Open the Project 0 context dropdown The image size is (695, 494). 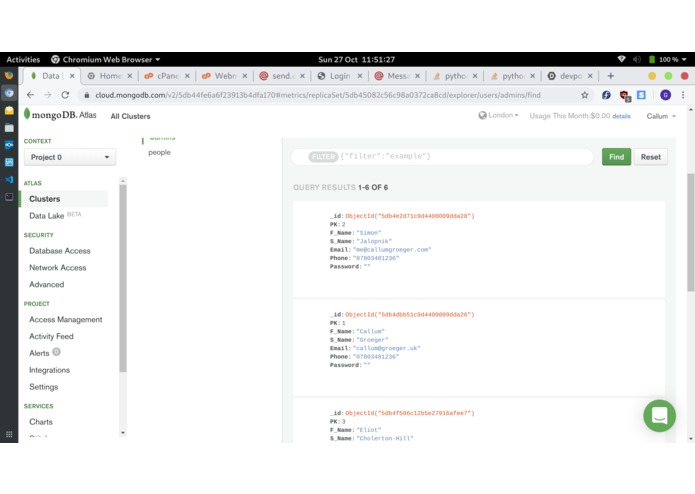click(70, 157)
